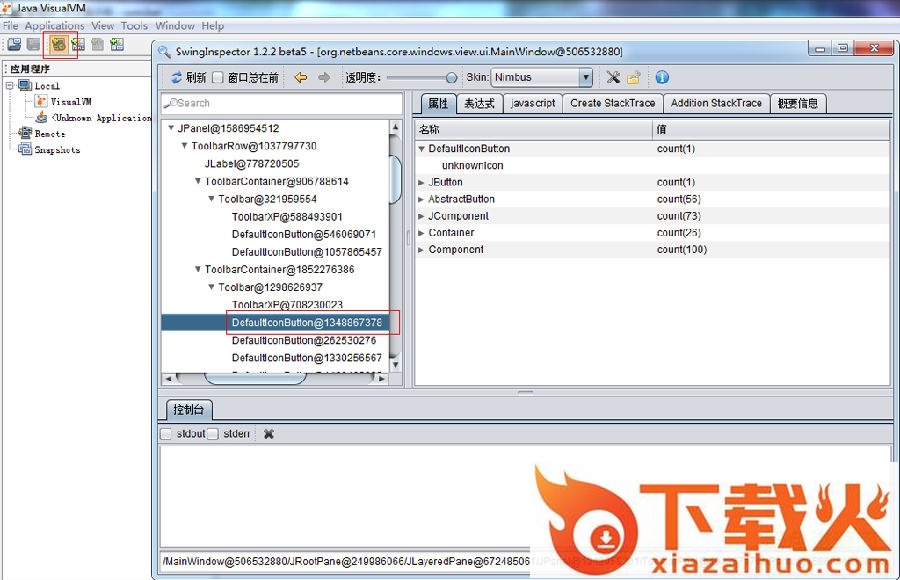Select ToolbarXP@588493901 in tree
Image resolution: width=900 pixels, height=580 pixels.
click(287, 216)
